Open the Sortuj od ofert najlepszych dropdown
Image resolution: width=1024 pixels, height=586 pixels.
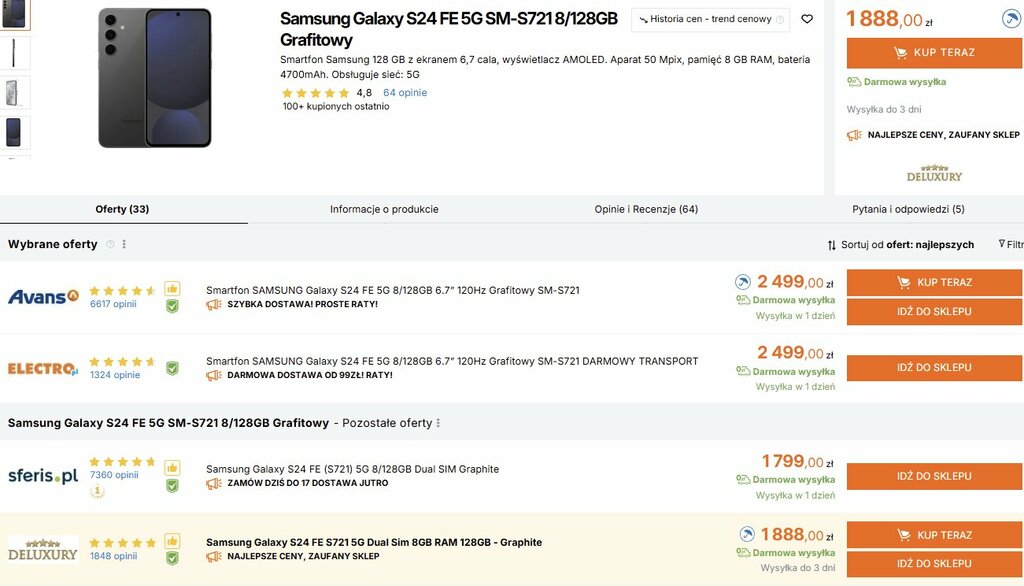[x=901, y=244]
